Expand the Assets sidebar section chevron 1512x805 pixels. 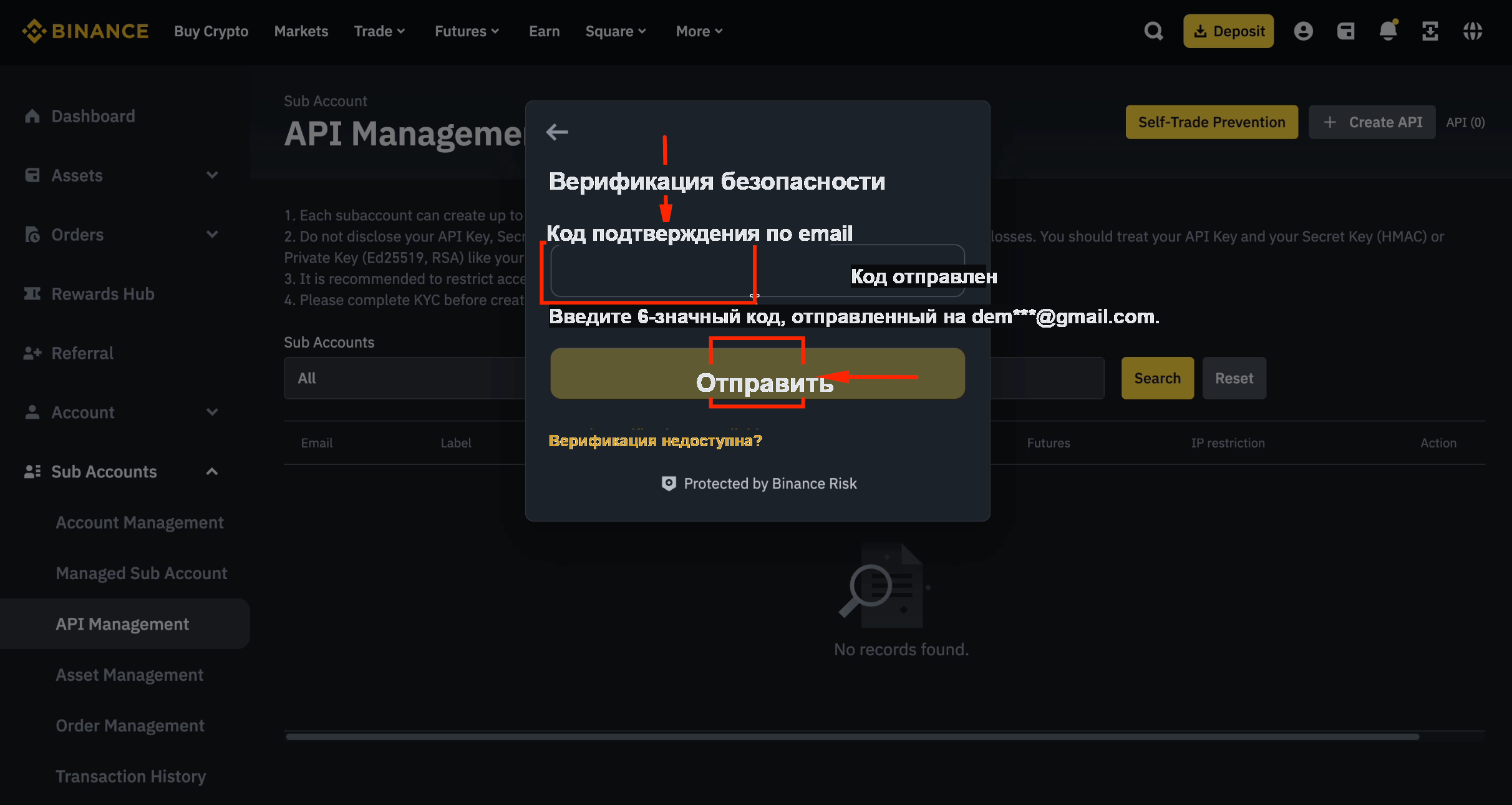(212, 175)
